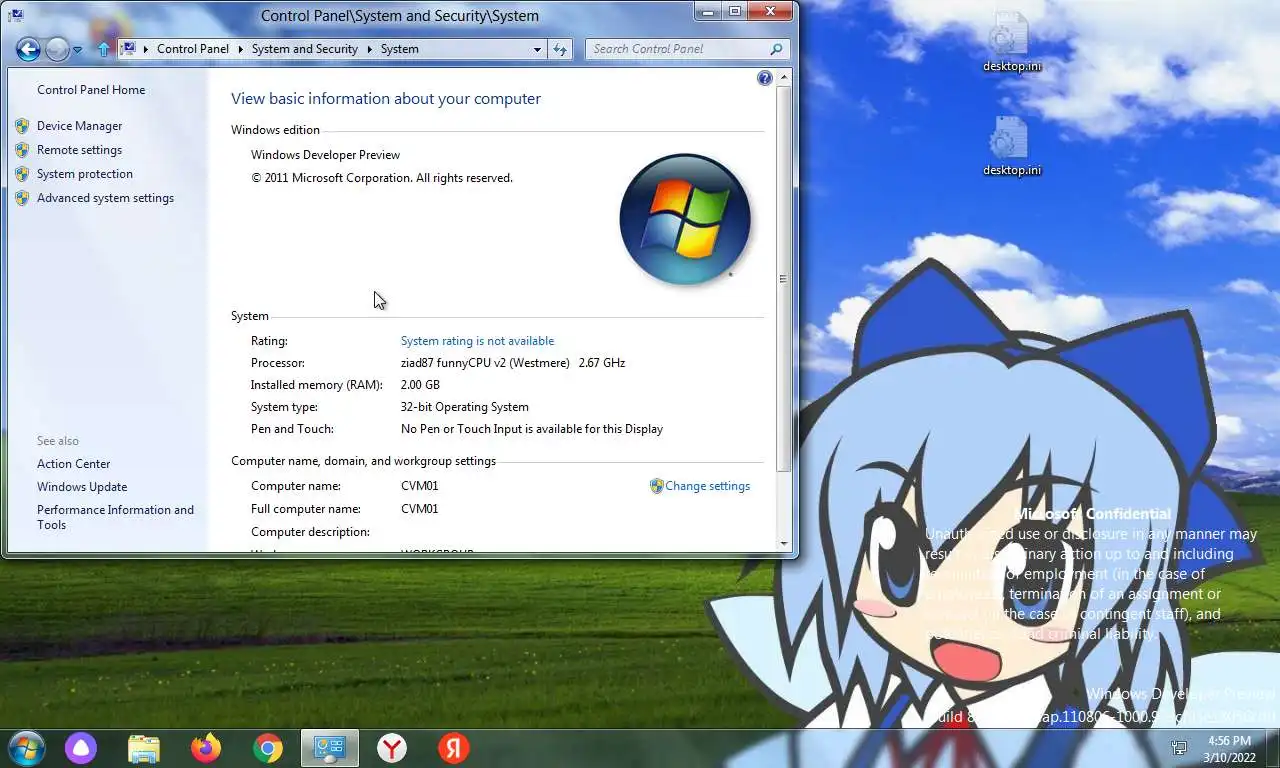Image resolution: width=1280 pixels, height=768 pixels.
Task: Open Windows Update link
Action: coord(82,487)
